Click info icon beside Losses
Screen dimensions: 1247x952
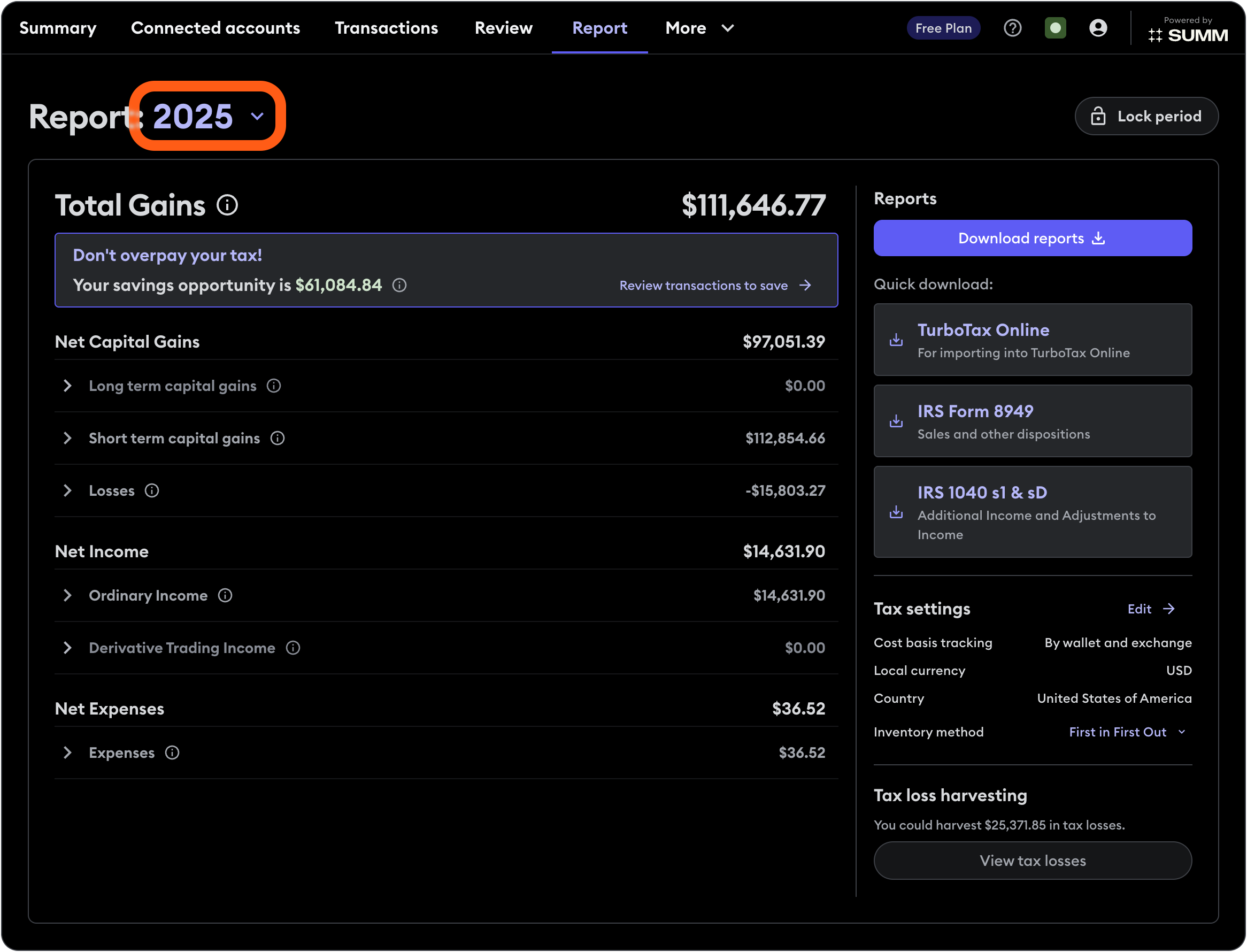(x=152, y=491)
